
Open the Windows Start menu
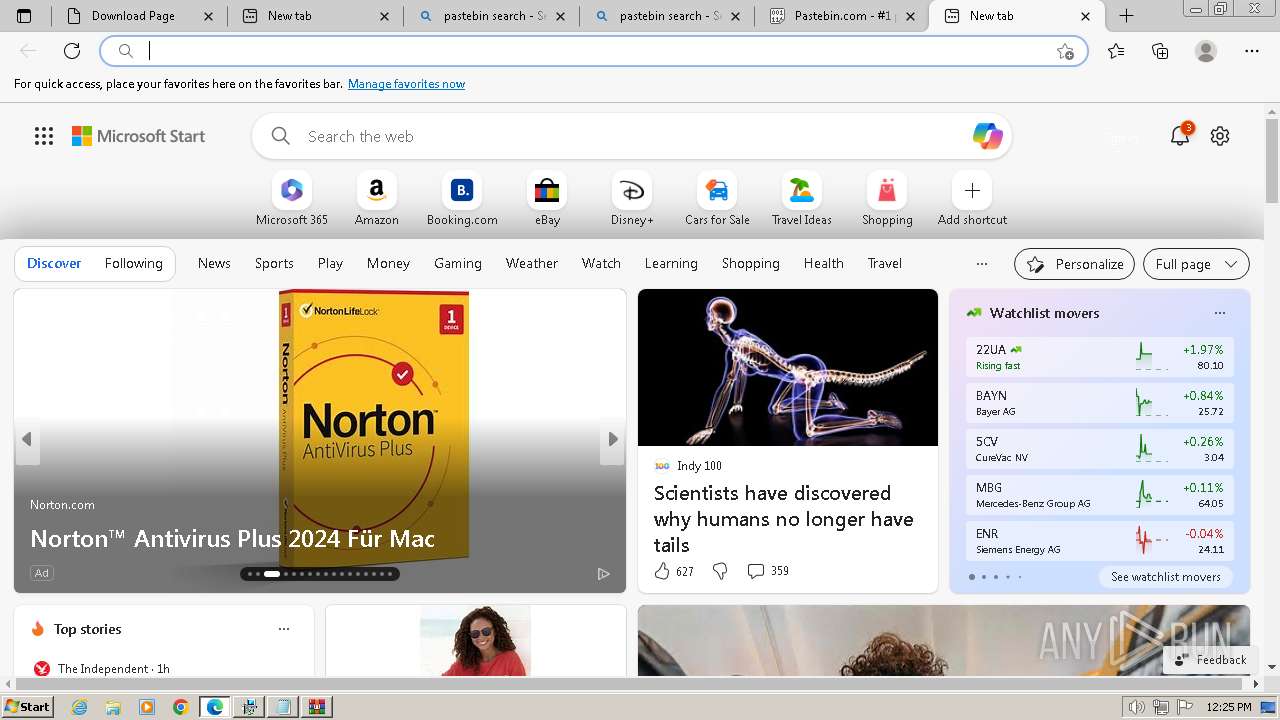pos(27,707)
